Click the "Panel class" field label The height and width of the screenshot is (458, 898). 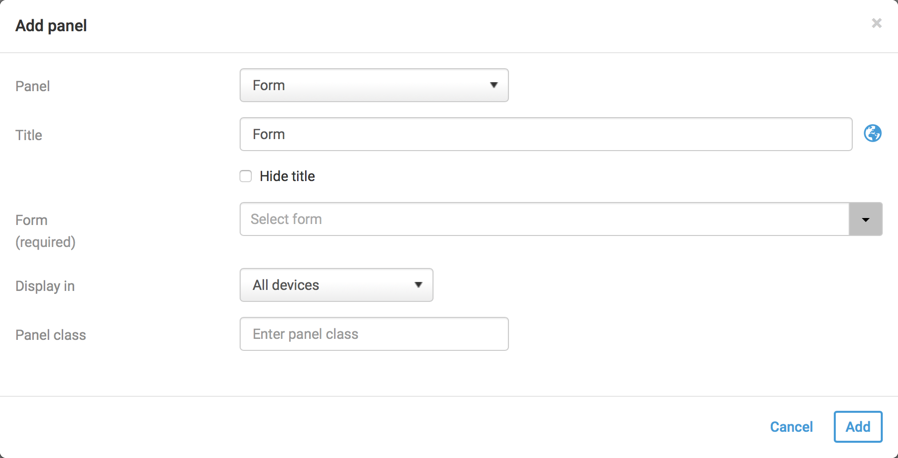pyautogui.click(x=51, y=335)
